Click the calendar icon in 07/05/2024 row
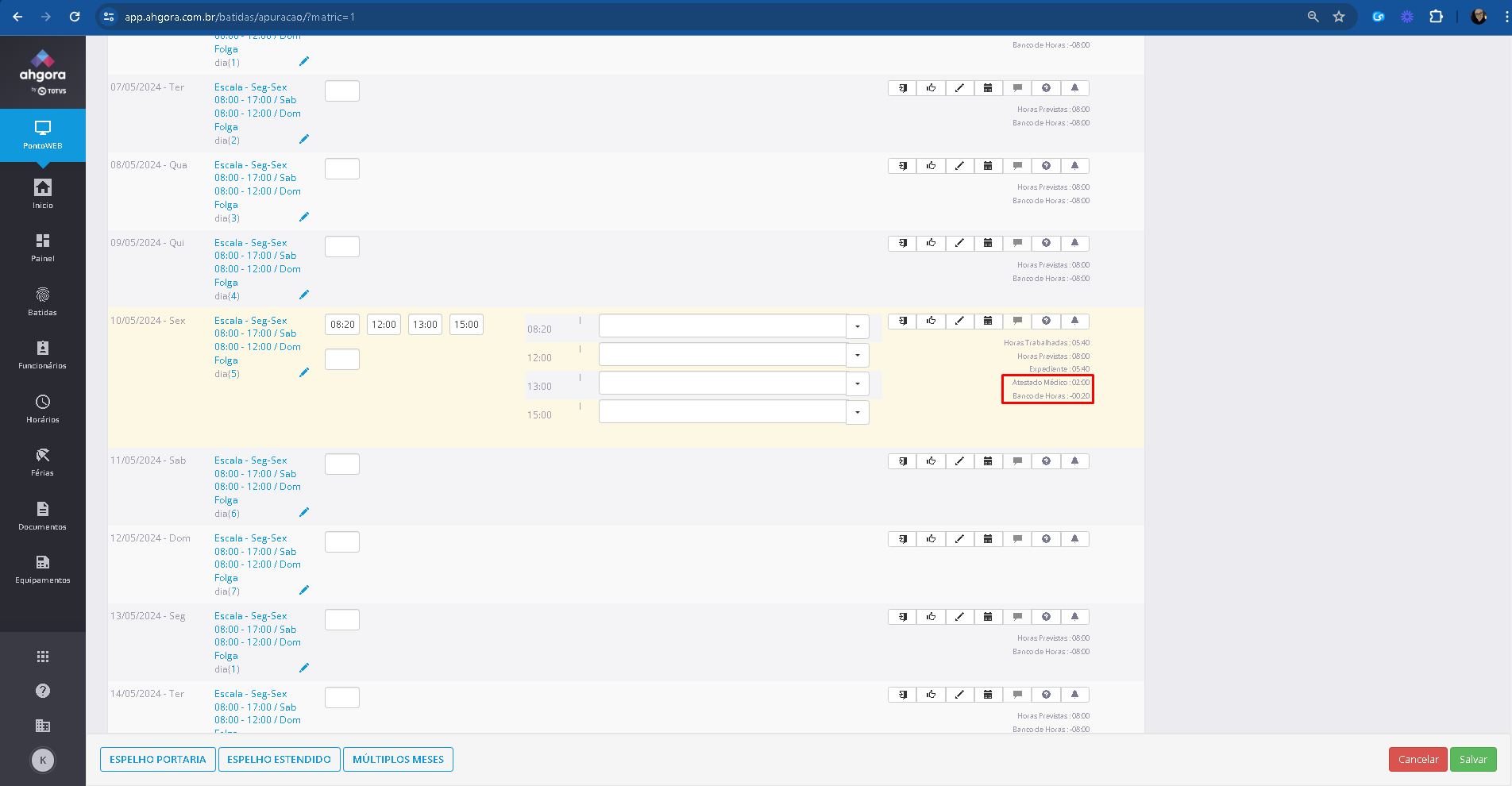Screen dimensions: 1512x786 click(x=988, y=88)
